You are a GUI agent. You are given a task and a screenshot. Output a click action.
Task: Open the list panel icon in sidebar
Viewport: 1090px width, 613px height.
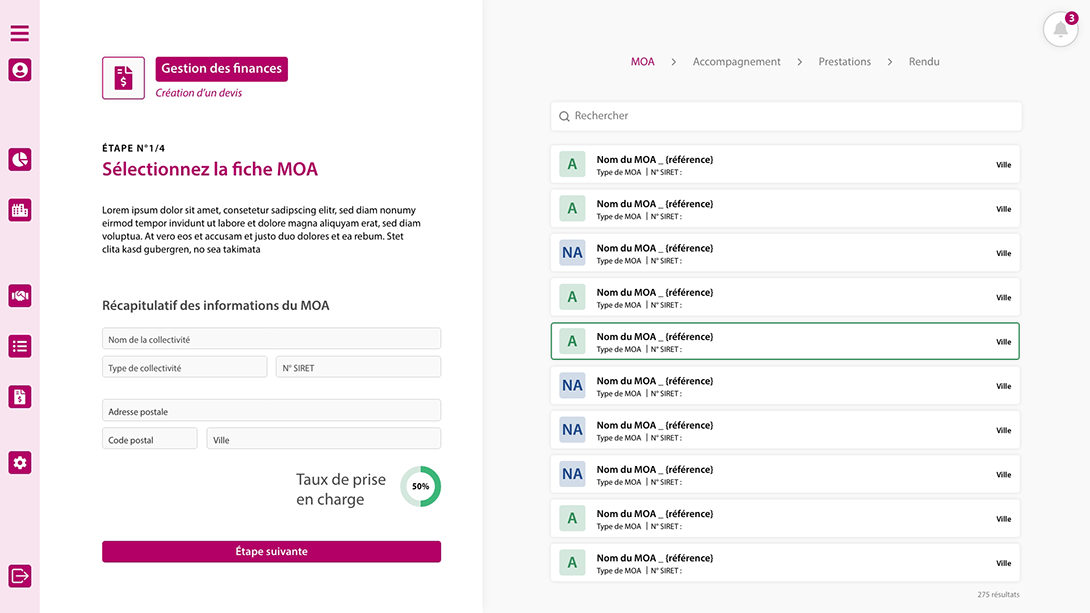[19, 345]
